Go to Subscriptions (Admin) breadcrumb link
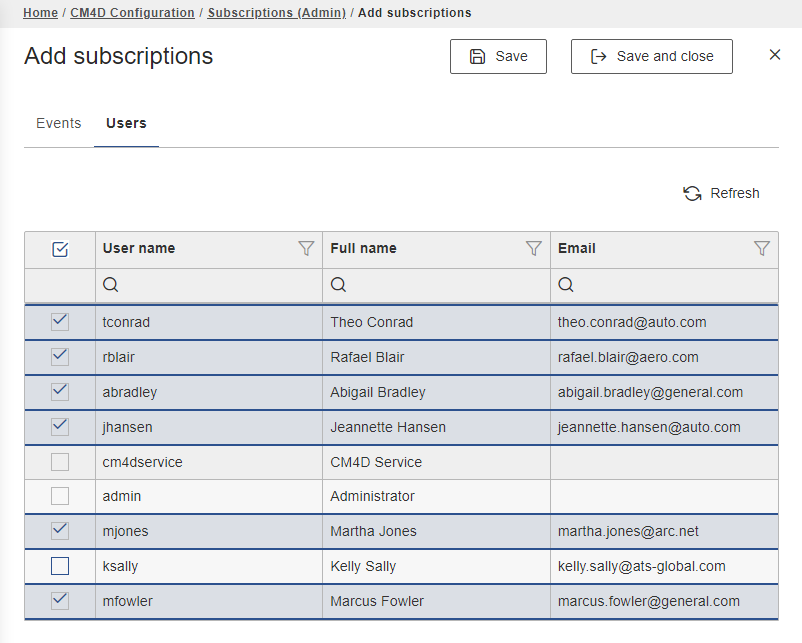Screen dimensions: 802x643 [276, 13]
